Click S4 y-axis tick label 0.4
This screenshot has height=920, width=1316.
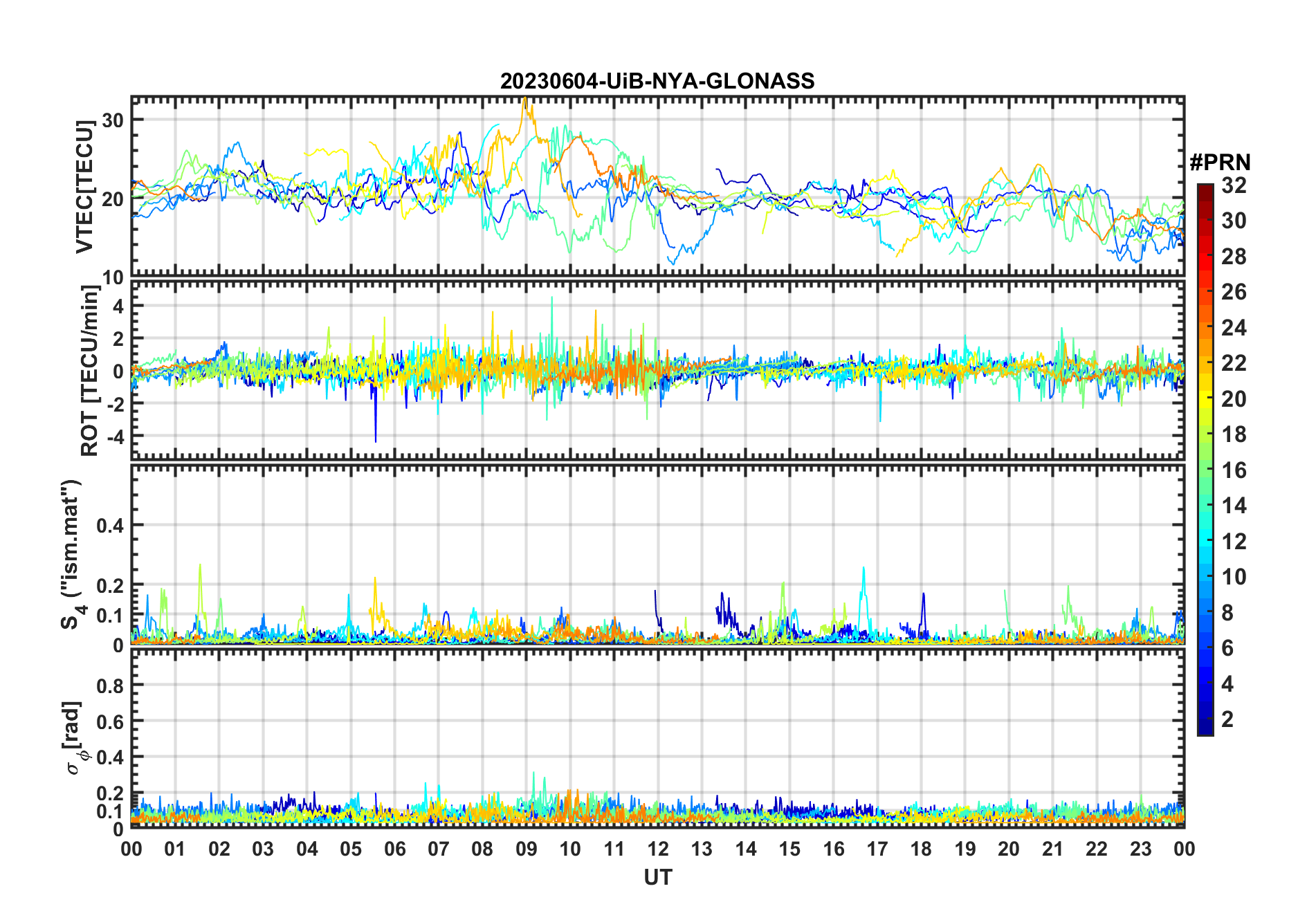pos(111,525)
